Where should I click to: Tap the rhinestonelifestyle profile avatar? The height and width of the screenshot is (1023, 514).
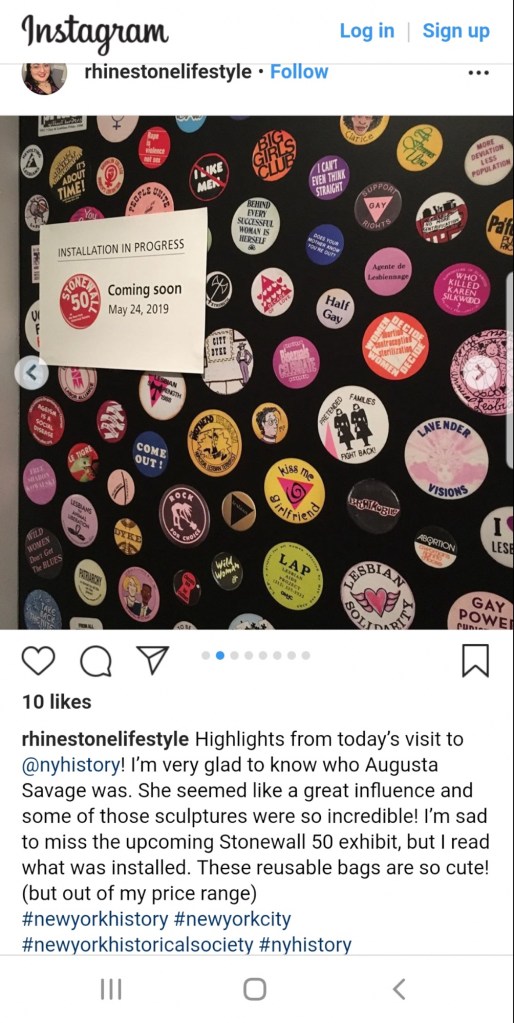44,78
